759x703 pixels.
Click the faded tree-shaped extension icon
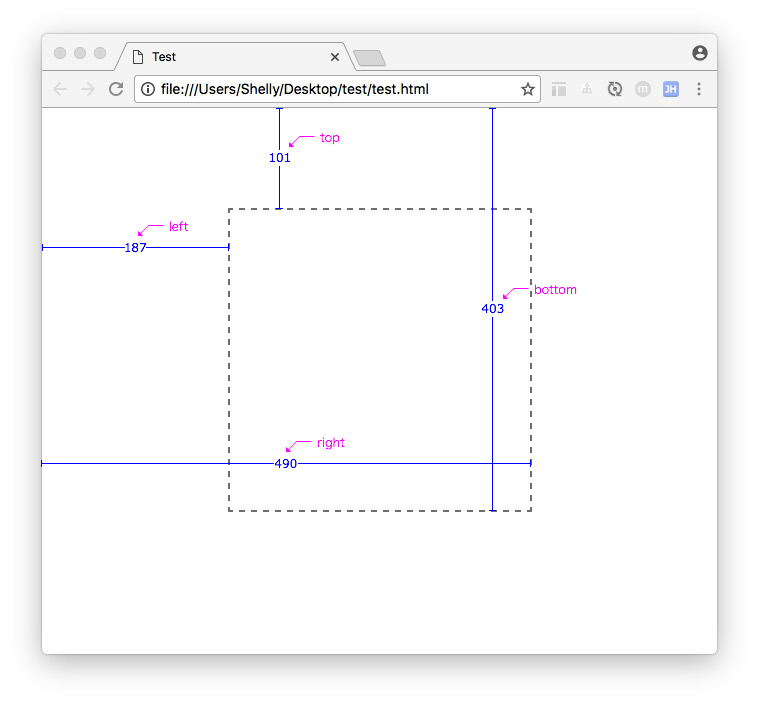coord(587,89)
